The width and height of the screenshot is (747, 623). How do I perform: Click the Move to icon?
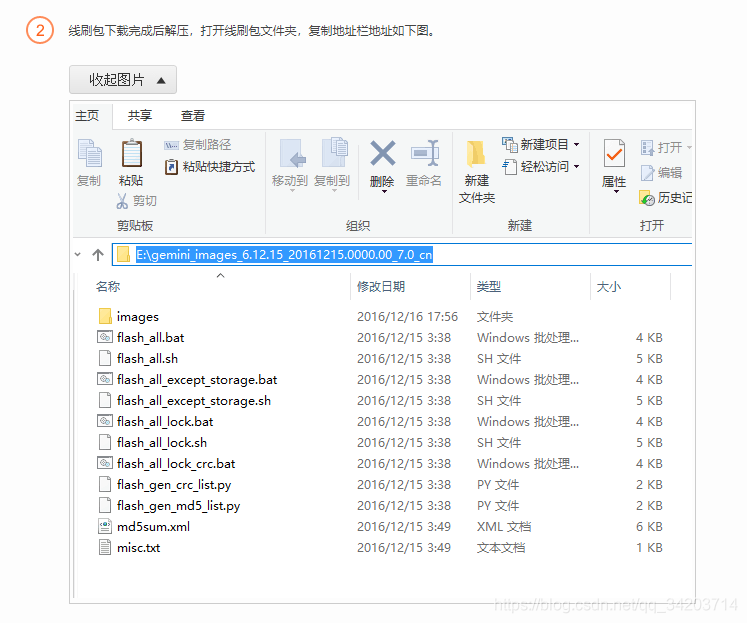point(292,153)
